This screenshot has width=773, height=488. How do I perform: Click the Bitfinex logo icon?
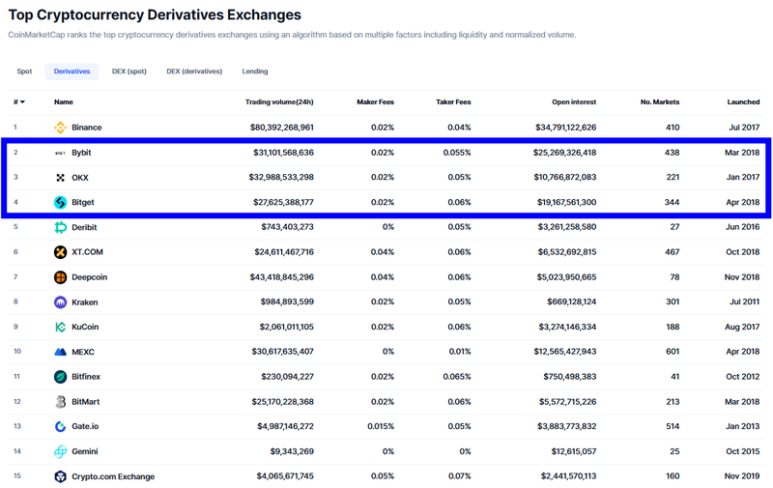point(60,377)
